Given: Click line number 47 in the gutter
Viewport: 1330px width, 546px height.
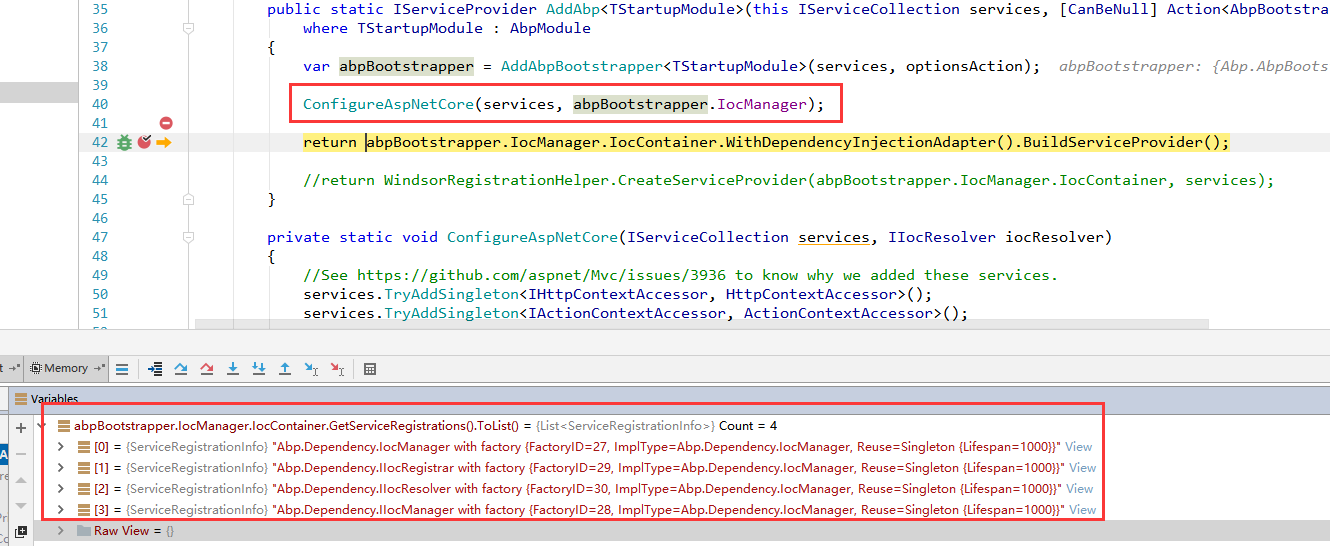Looking at the screenshot, I should 99,237.
